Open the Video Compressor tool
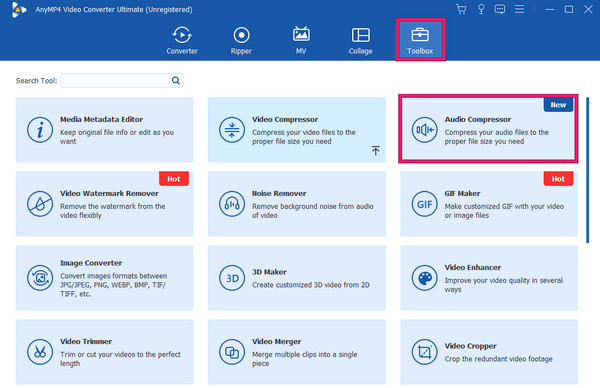 pos(297,130)
